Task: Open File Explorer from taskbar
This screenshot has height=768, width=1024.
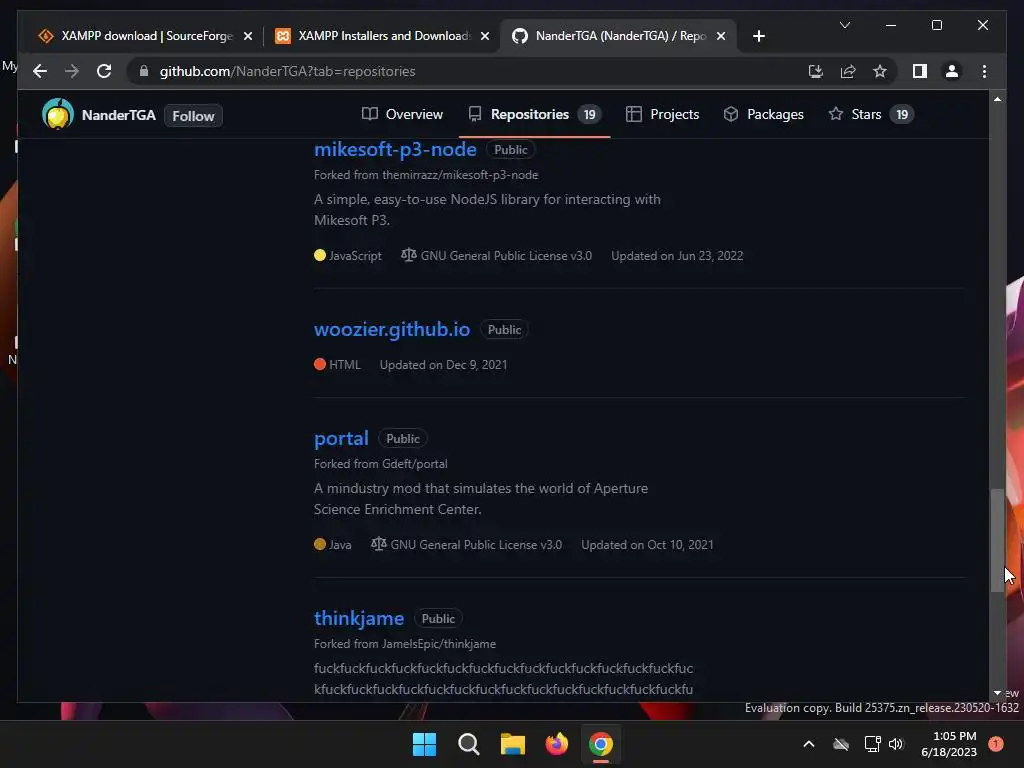Action: [513, 744]
